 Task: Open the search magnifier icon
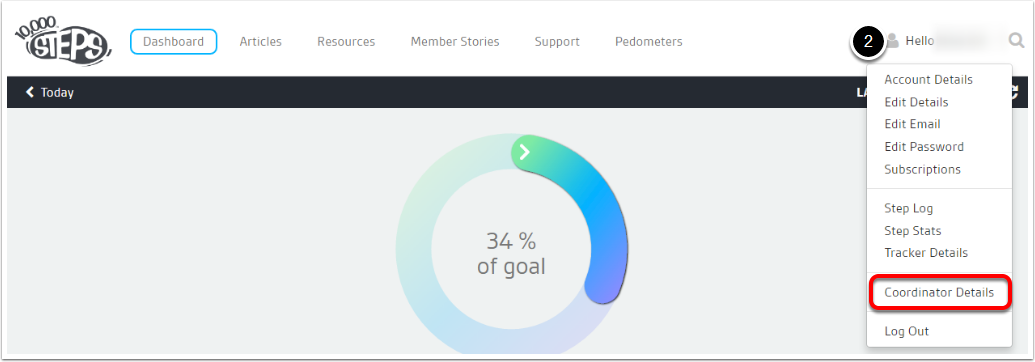pyautogui.click(x=1017, y=41)
